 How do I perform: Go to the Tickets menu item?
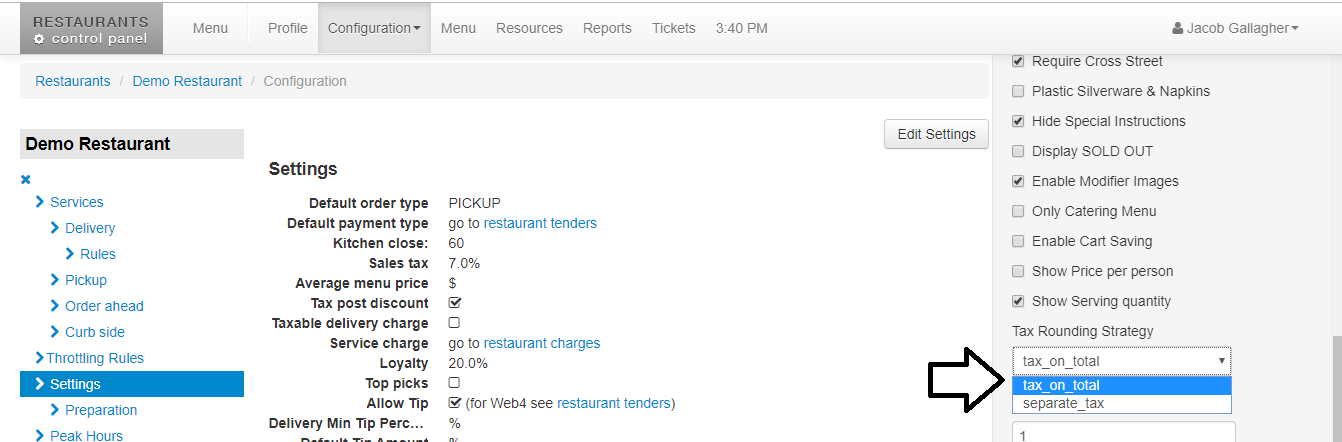point(673,28)
